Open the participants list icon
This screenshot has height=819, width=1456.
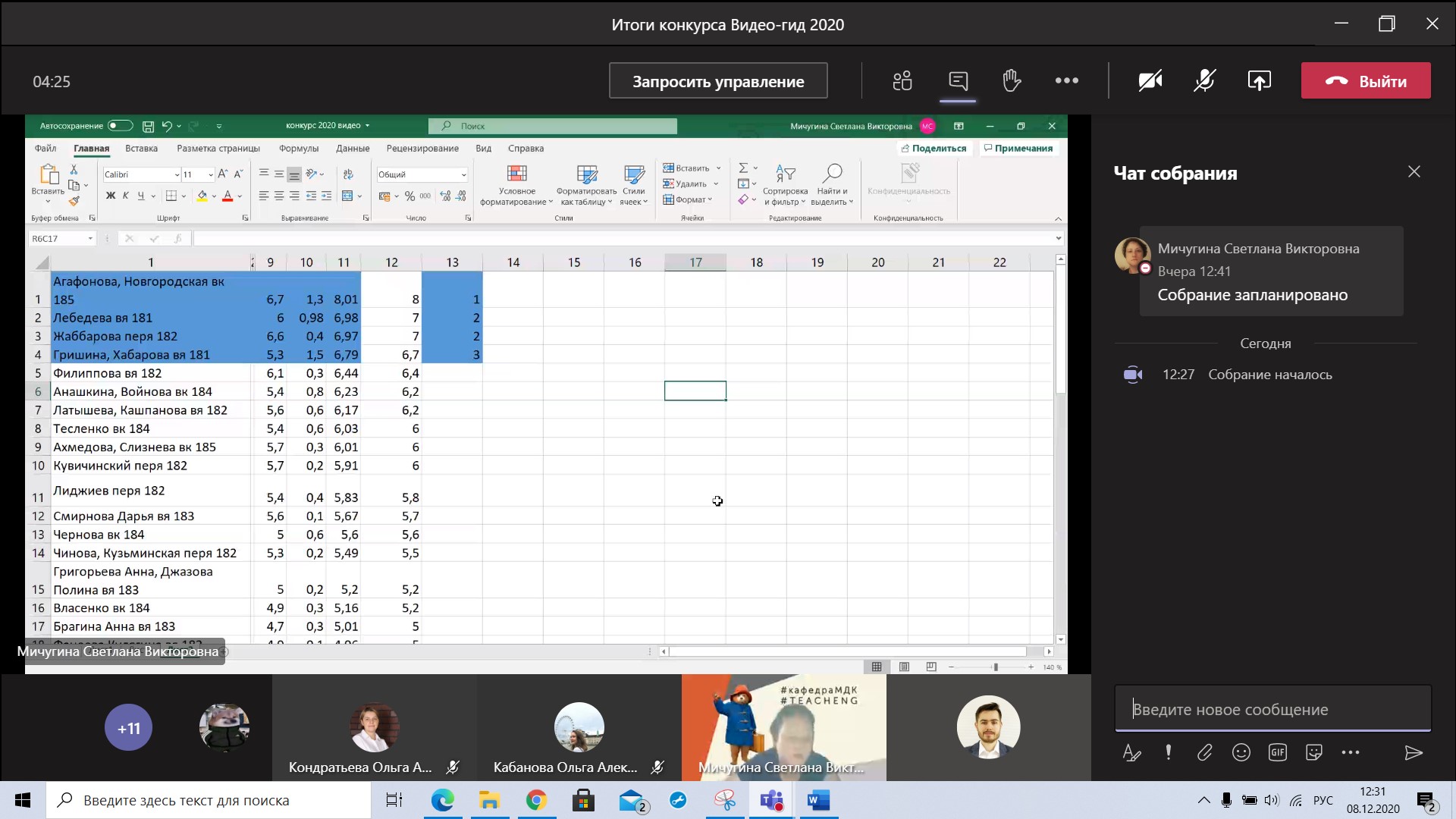(x=902, y=81)
